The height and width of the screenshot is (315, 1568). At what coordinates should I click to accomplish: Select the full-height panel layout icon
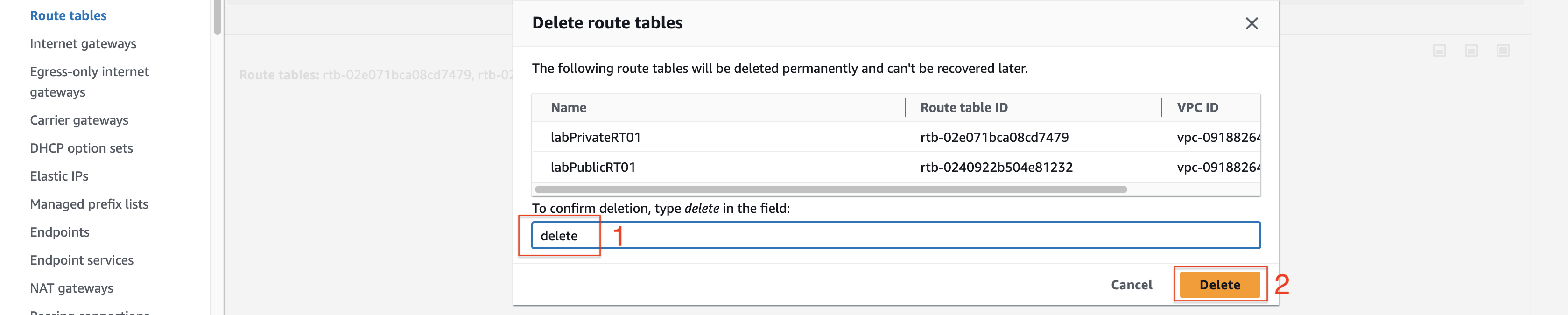[1503, 50]
